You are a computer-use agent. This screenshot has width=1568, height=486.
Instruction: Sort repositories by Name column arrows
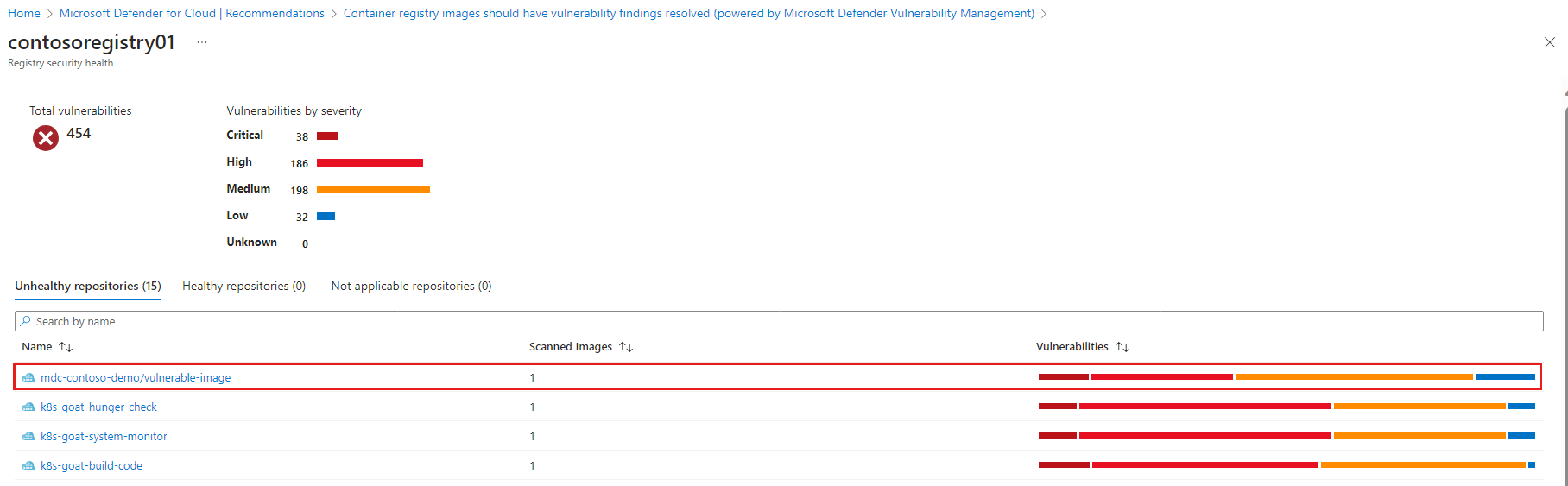66,347
